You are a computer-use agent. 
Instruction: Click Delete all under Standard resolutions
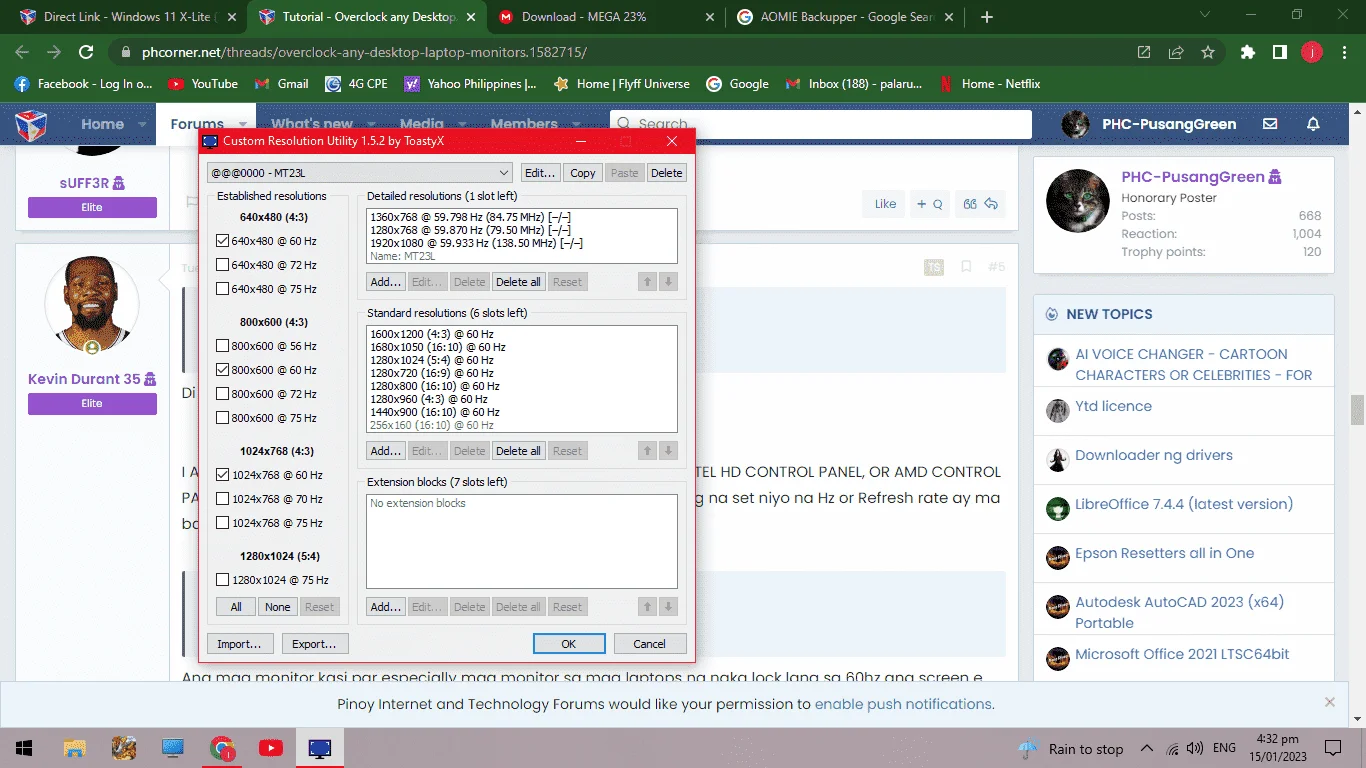pos(518,451)
